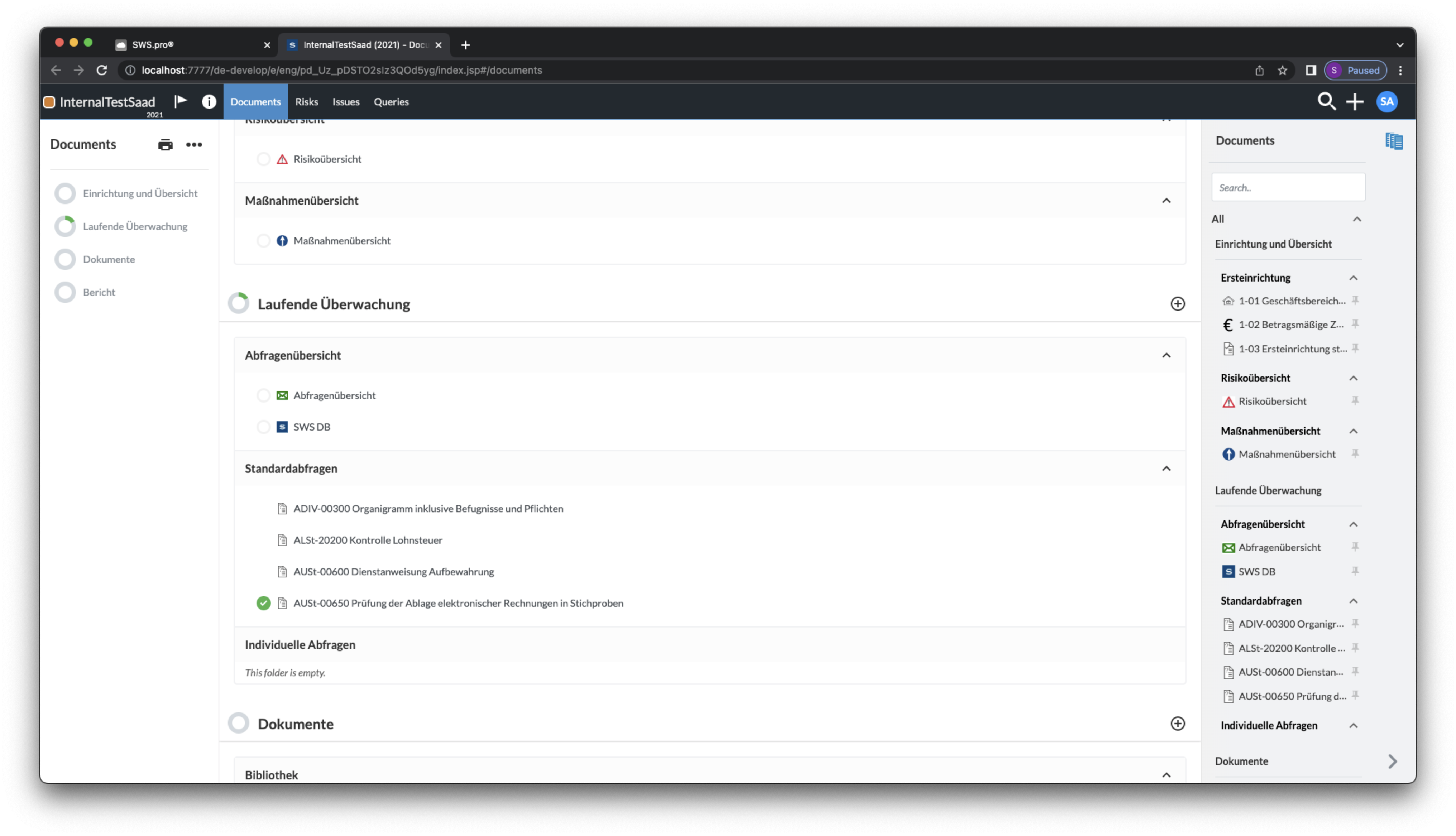
Task: Pin Risikoübersicht in right panel
Action: 1356,401
